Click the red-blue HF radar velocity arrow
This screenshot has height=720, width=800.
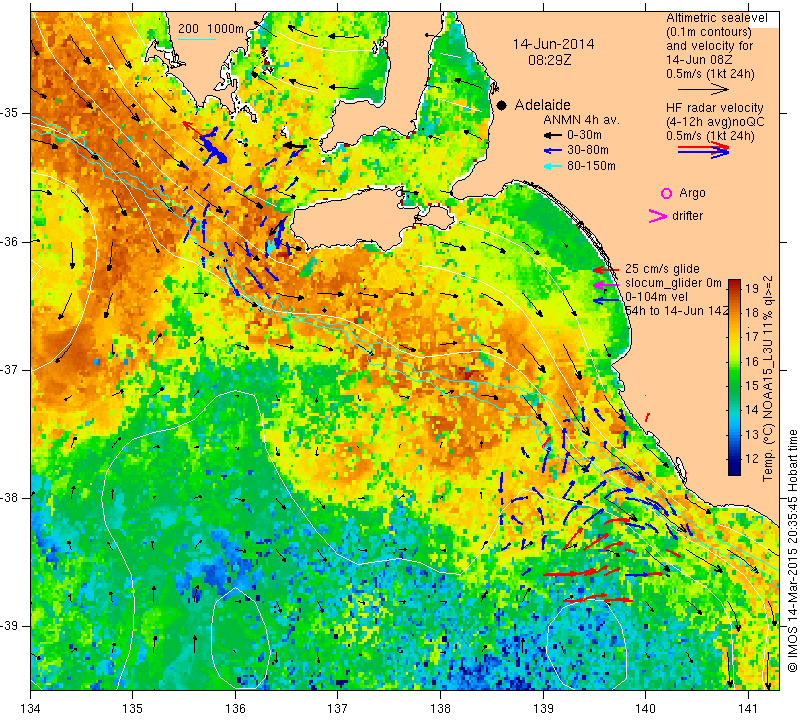point(704,150)
